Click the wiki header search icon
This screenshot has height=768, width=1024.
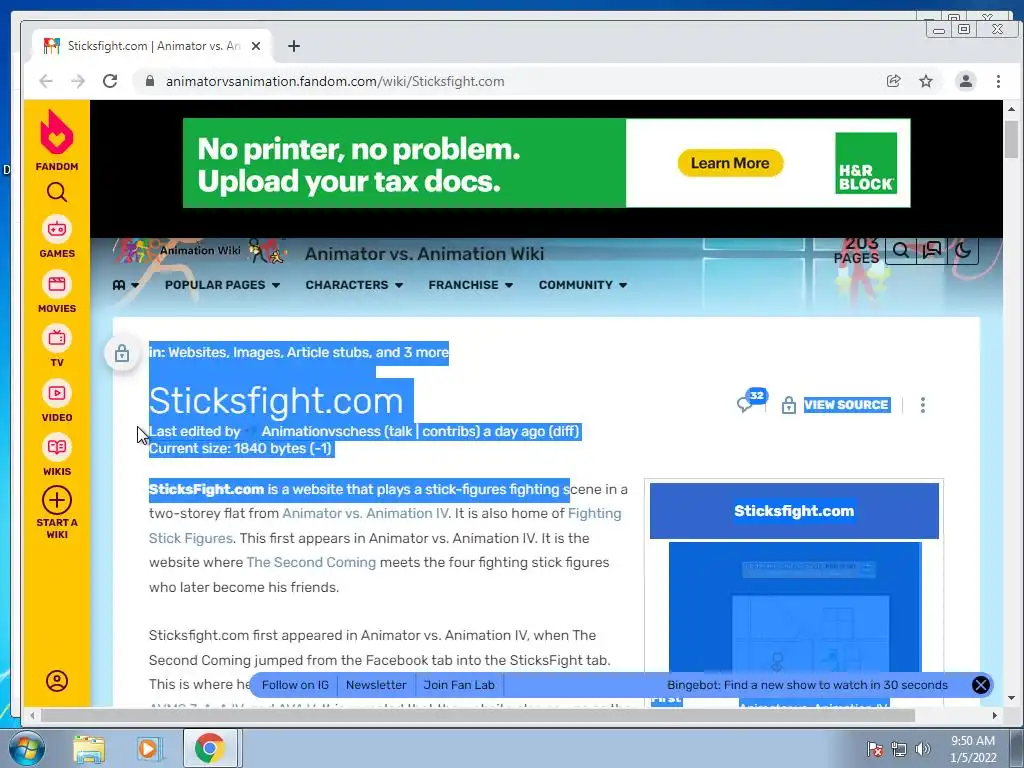pos(901,250)
